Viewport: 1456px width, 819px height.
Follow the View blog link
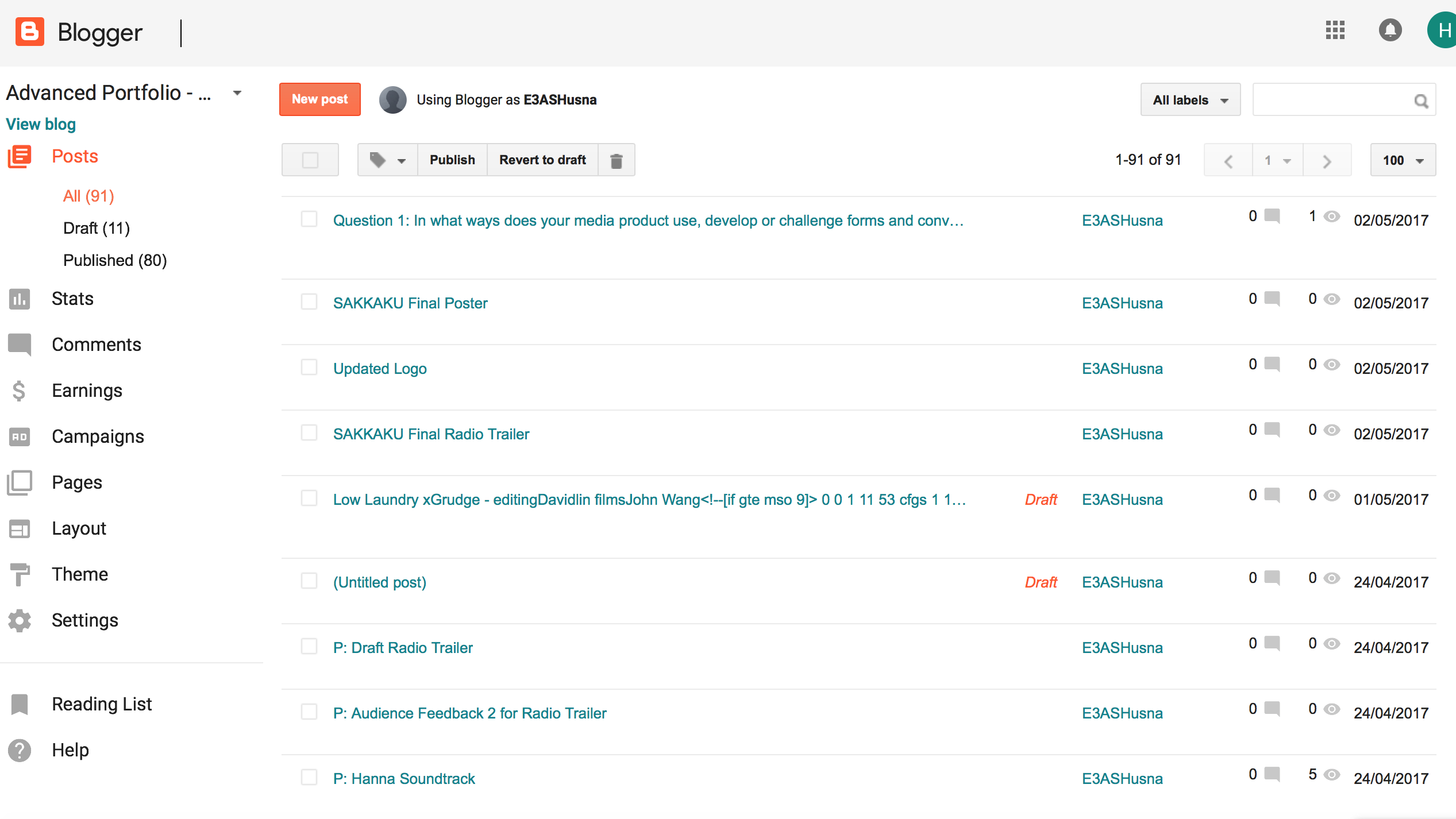[x=41, y=125]
